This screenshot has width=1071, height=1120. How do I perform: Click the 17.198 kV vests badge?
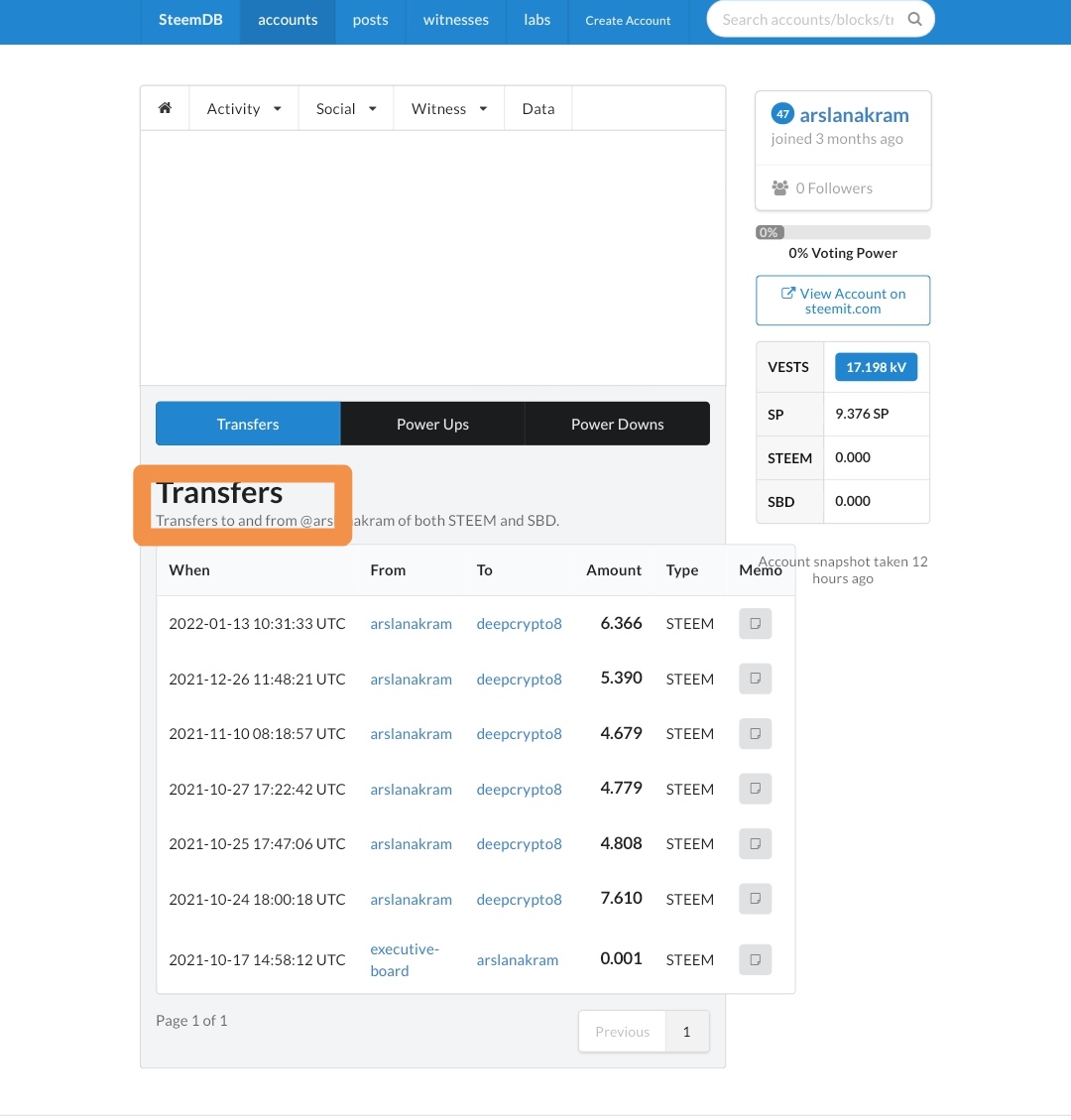click(x=876, y=367)
